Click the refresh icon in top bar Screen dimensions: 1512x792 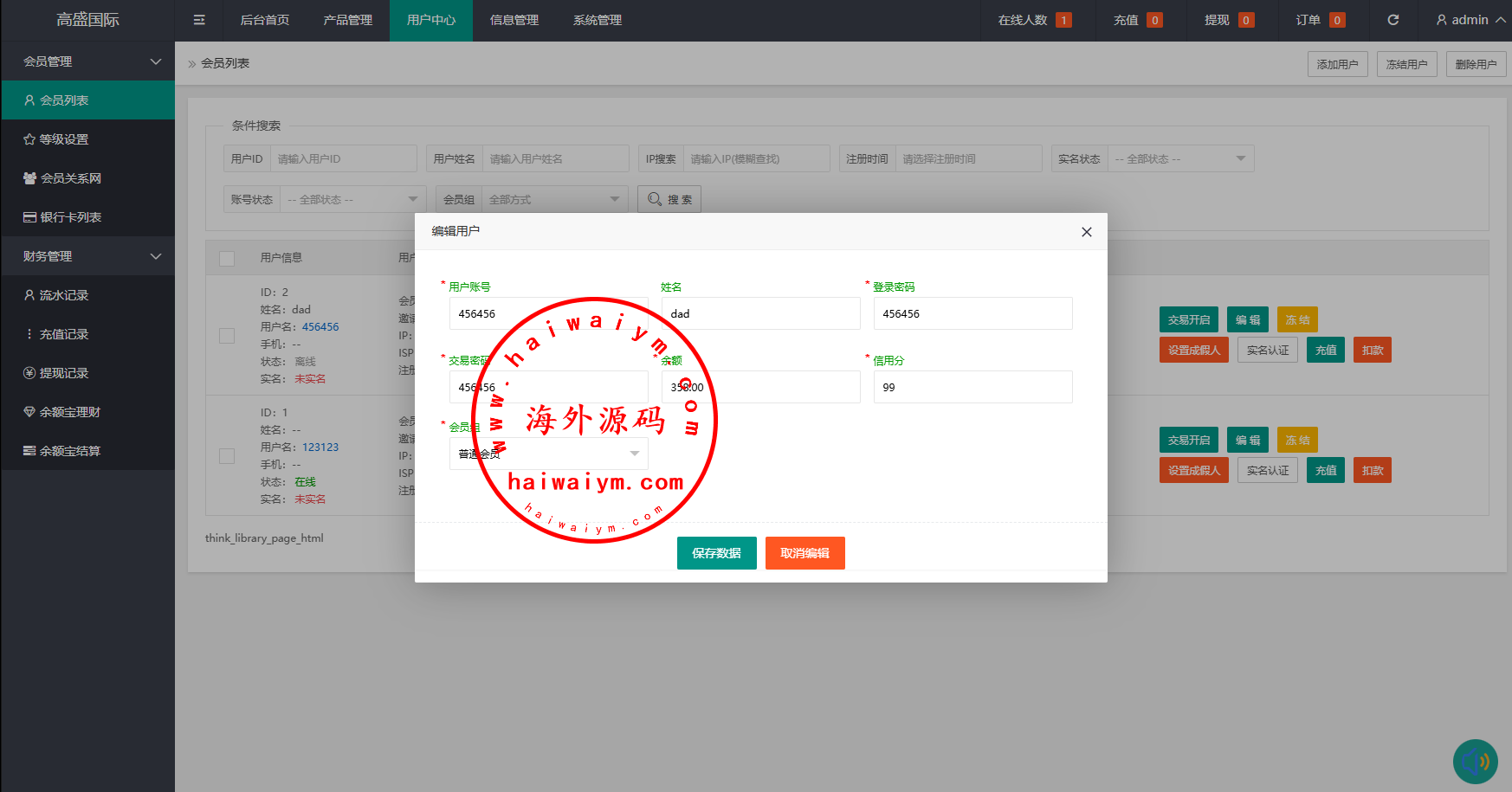click(x=1392, y=20)
